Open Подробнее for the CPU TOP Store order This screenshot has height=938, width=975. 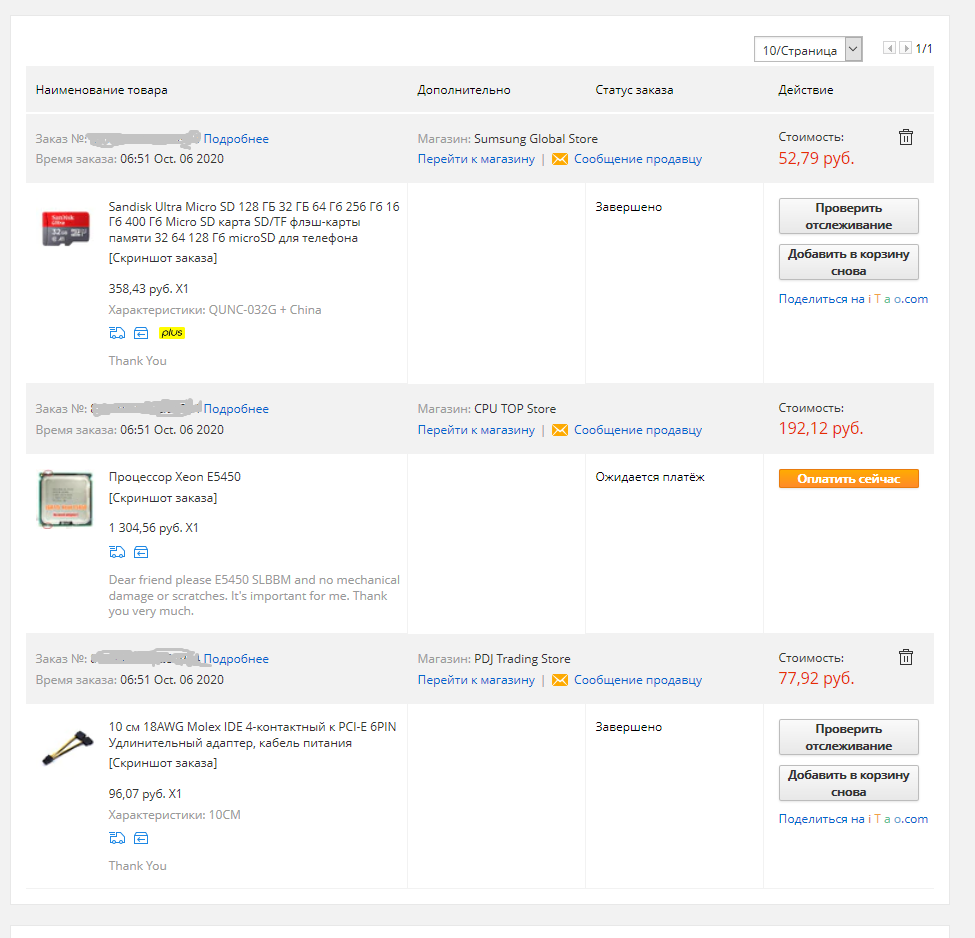pyautogui.click(x=236, y=409)
